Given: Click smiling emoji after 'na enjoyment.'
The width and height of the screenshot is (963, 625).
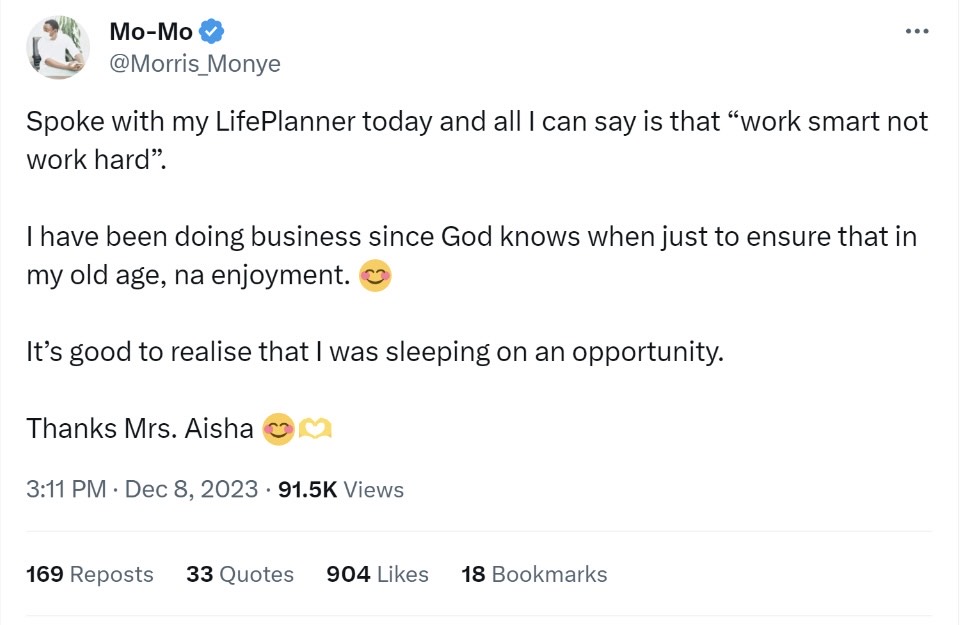Looking at the screenshot, I should [x=375, y=277].
